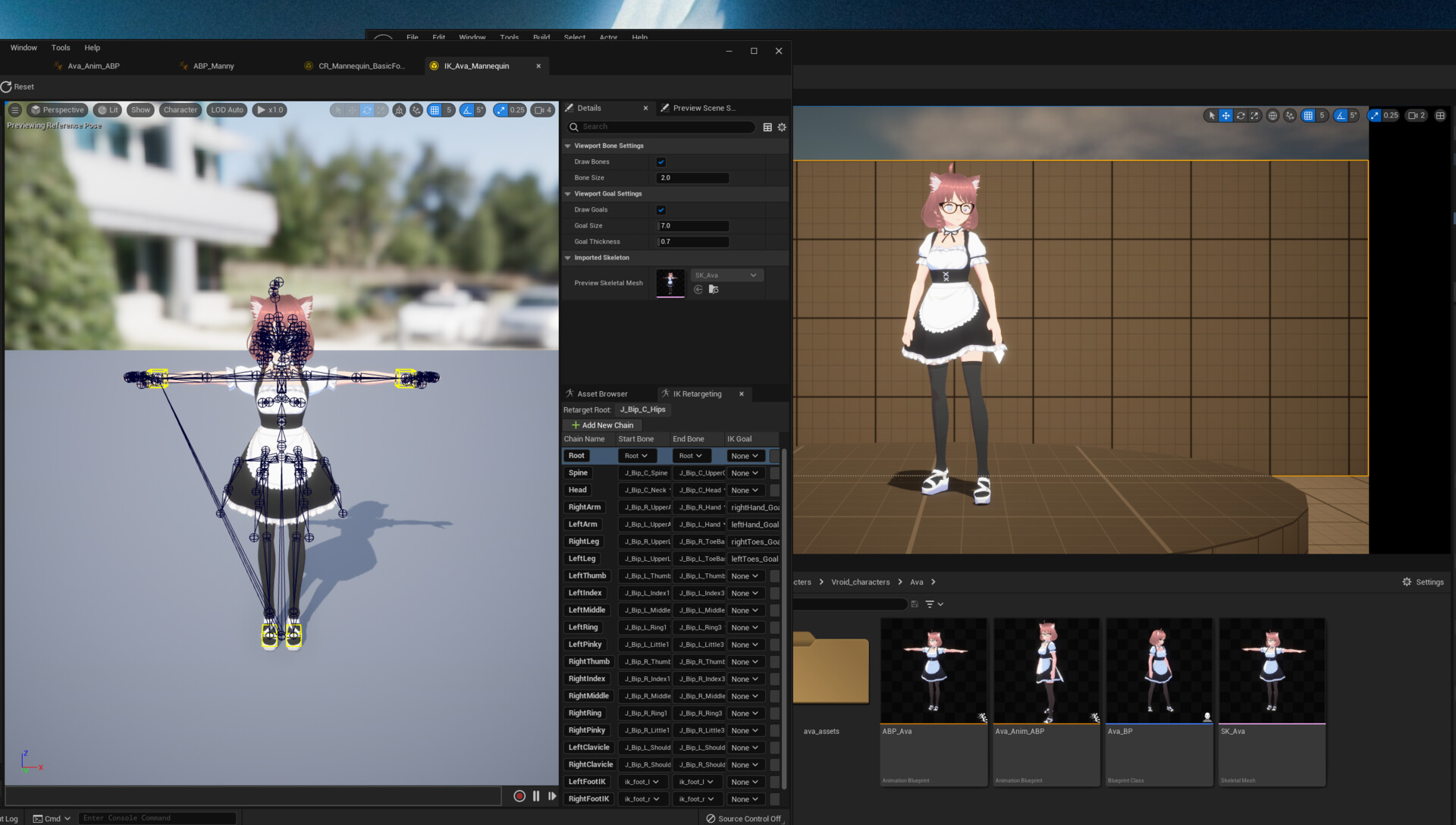Toggle Source Control Off at bottom right
This screenshot has height=825, width=1456.
coord(744,818)
